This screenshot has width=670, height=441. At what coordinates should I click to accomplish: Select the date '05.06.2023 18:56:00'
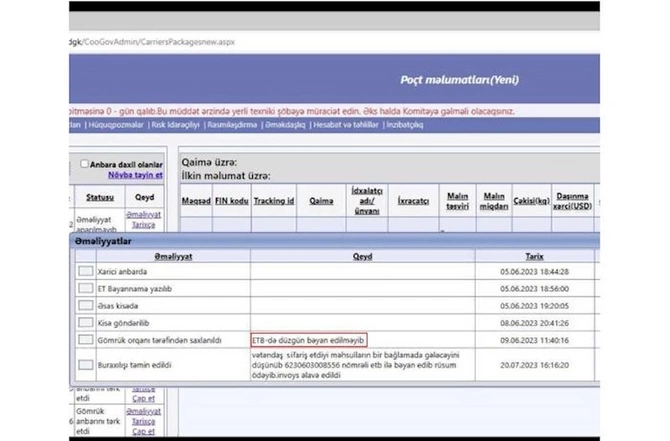click(x=535, y=289)
